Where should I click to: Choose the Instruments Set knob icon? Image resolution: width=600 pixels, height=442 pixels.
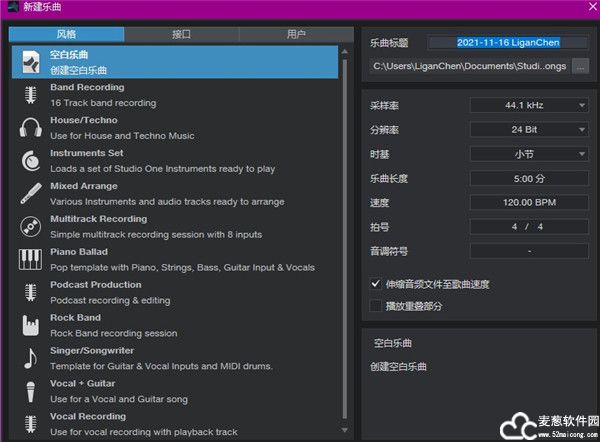pos(30,161)
